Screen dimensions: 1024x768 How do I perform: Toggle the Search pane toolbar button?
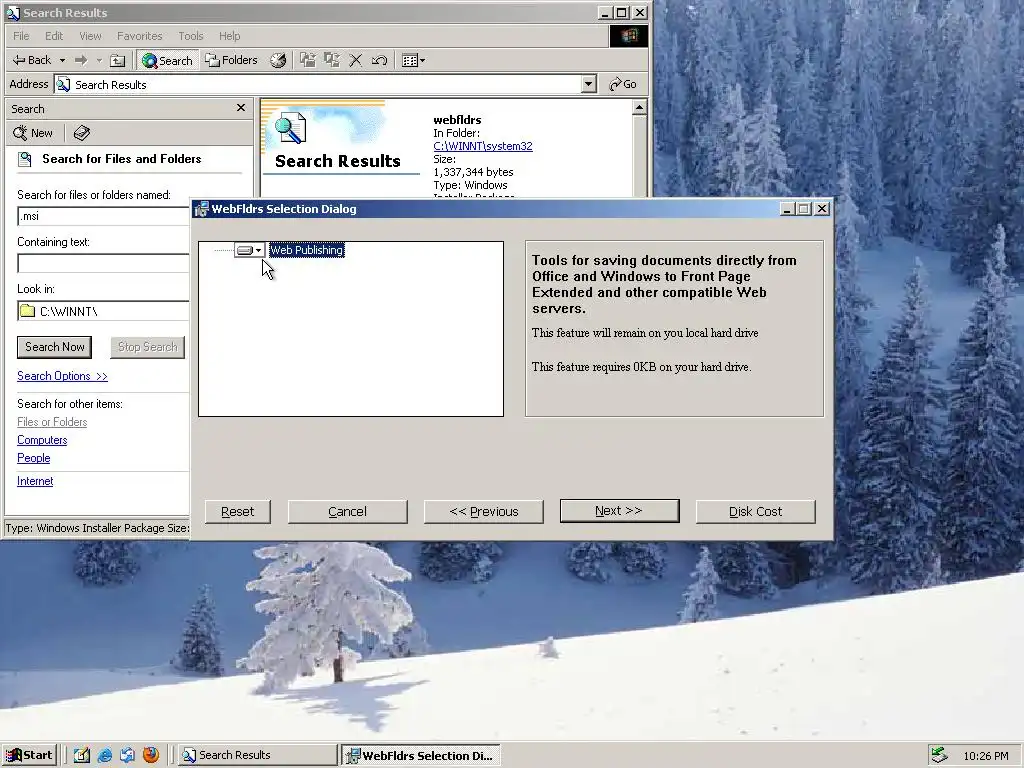coord(167,60)
